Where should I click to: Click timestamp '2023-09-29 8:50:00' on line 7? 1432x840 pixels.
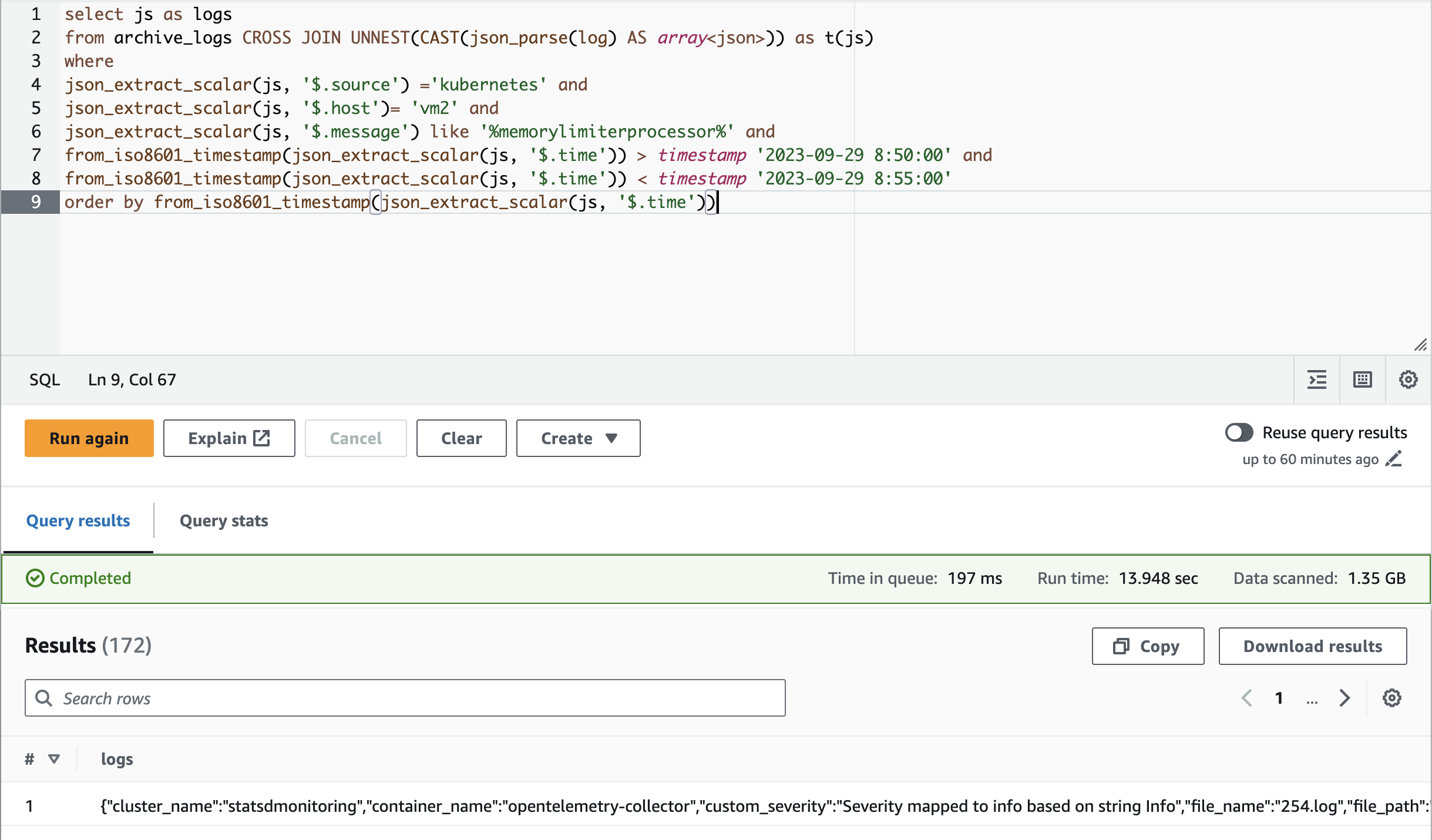pyautogui.click(x=853, y=155)
